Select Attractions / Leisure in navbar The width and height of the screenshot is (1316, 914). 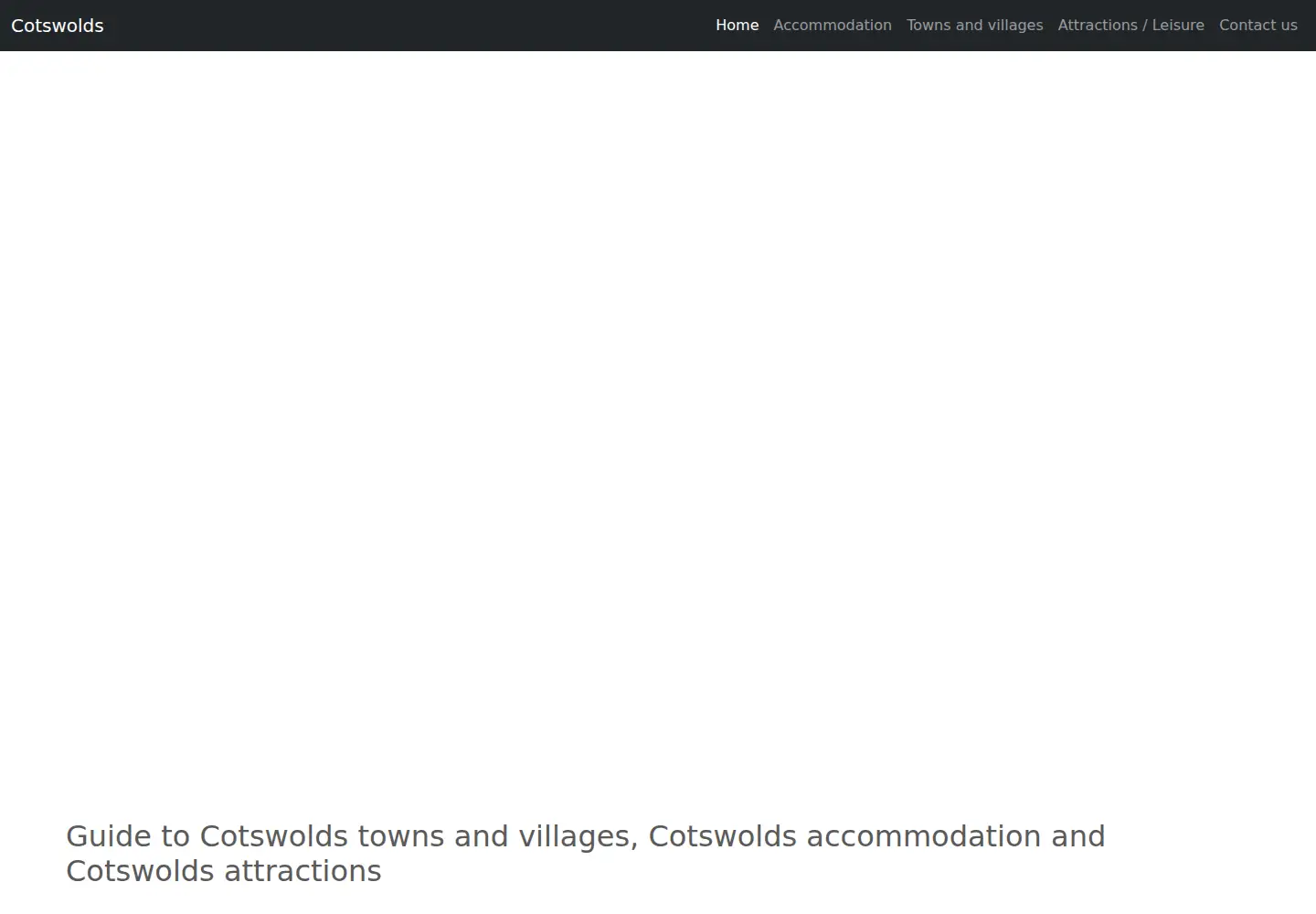pyautogui.click(x=1130, y=26)
